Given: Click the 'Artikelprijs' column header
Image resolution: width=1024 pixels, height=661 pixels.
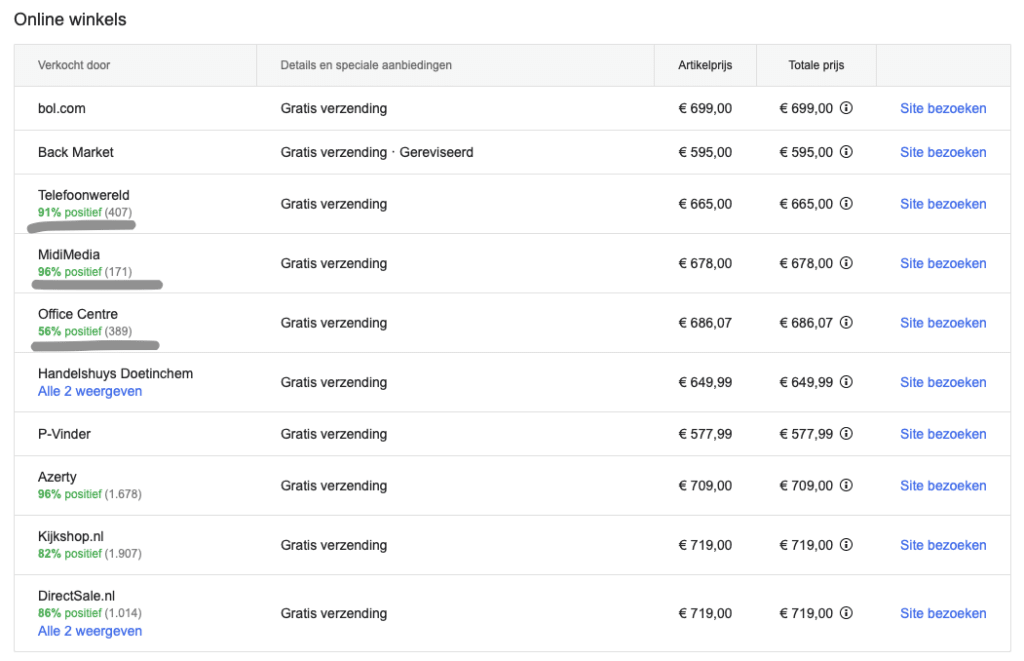Looking at the screenshot, I should (x=705, y=66).
